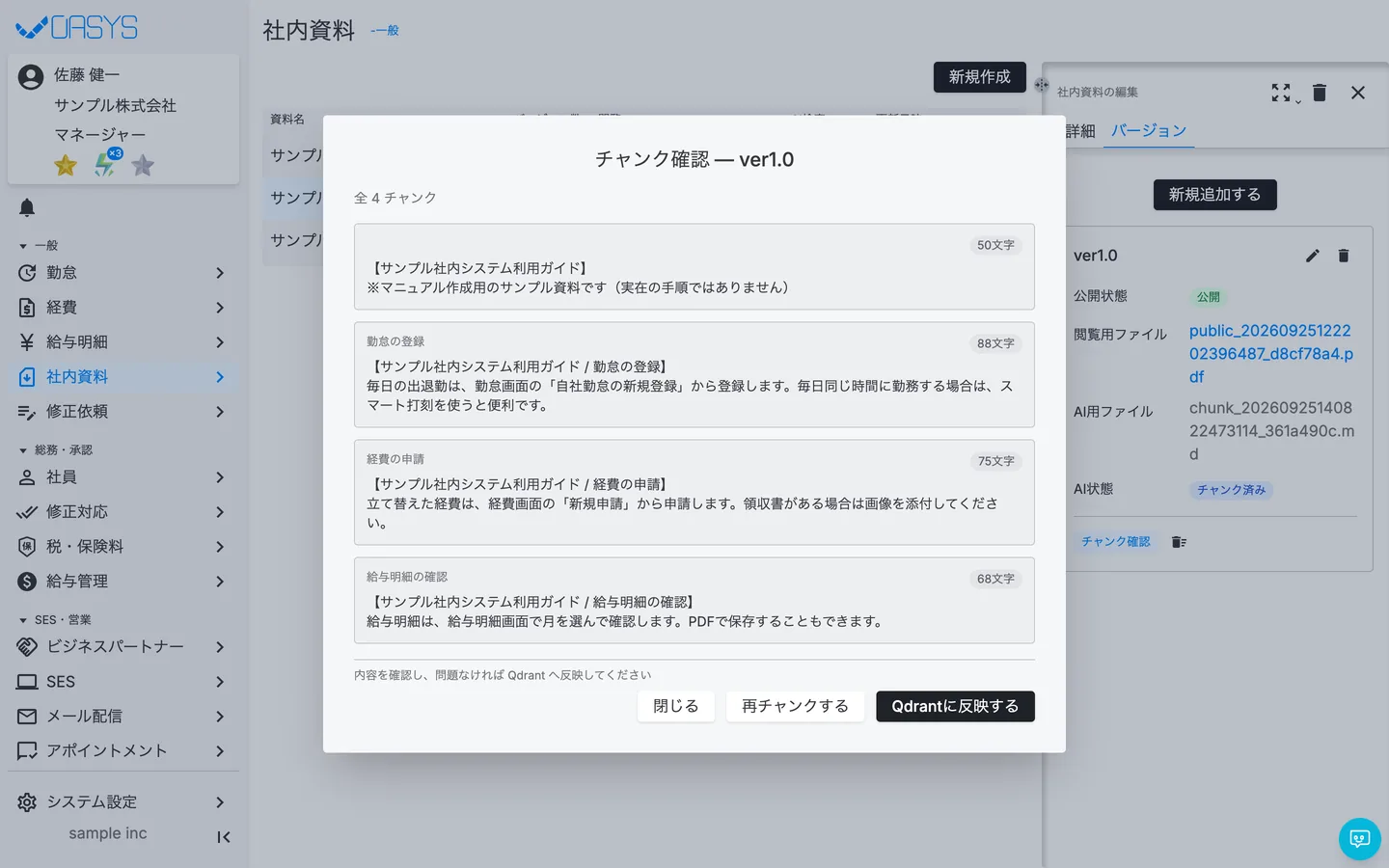Click the チャンク確認 button in version card

point(1116,542)
